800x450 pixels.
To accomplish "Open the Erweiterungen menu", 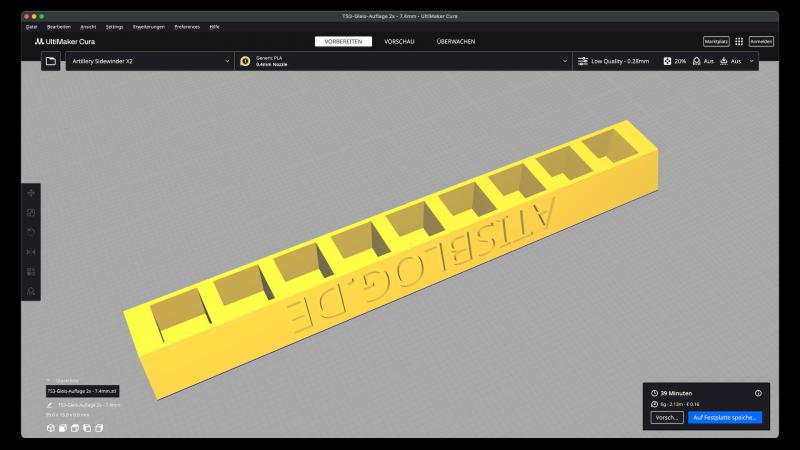I will click(148, 27).
